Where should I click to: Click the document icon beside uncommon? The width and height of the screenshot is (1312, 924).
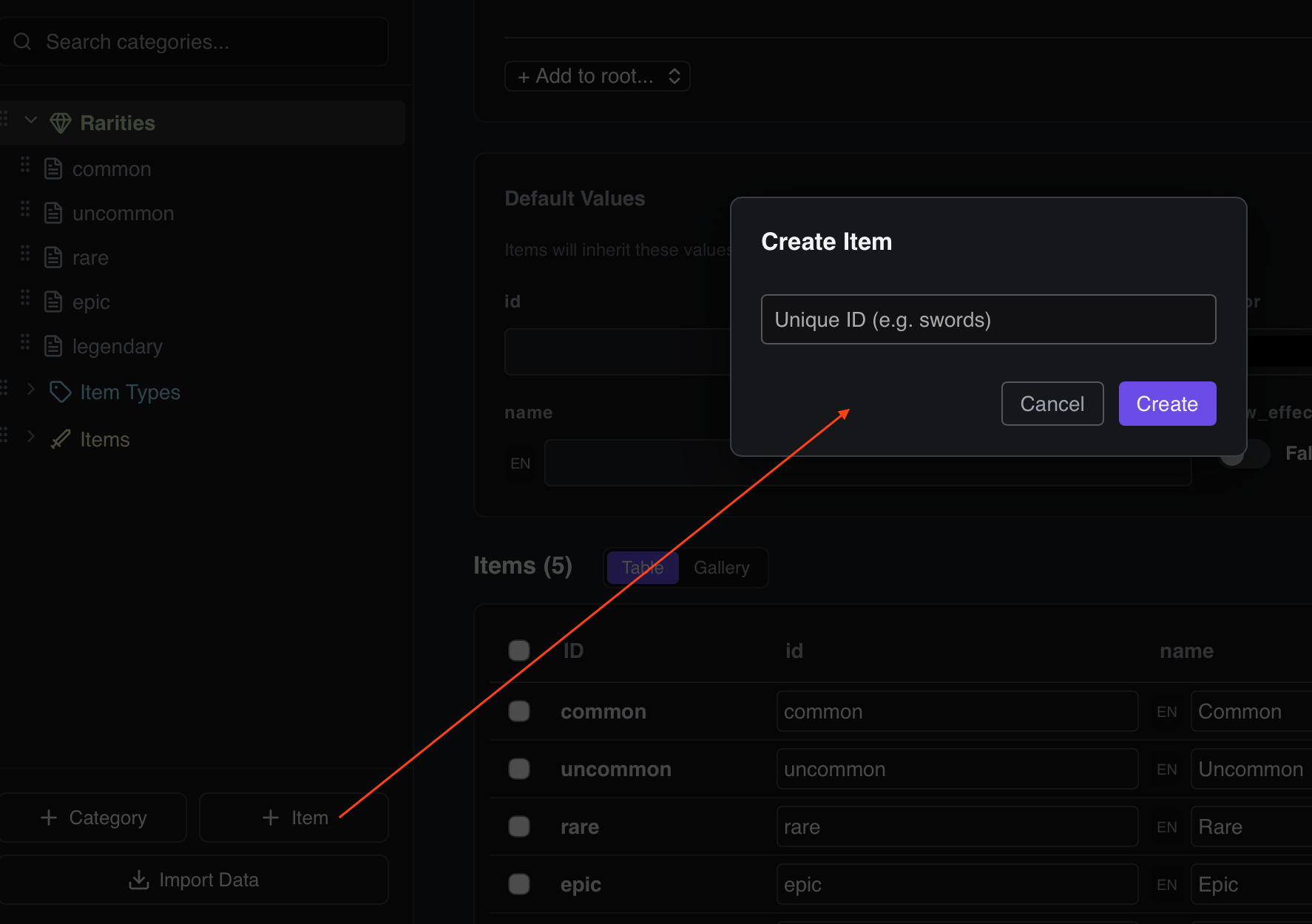coord(53,213)
